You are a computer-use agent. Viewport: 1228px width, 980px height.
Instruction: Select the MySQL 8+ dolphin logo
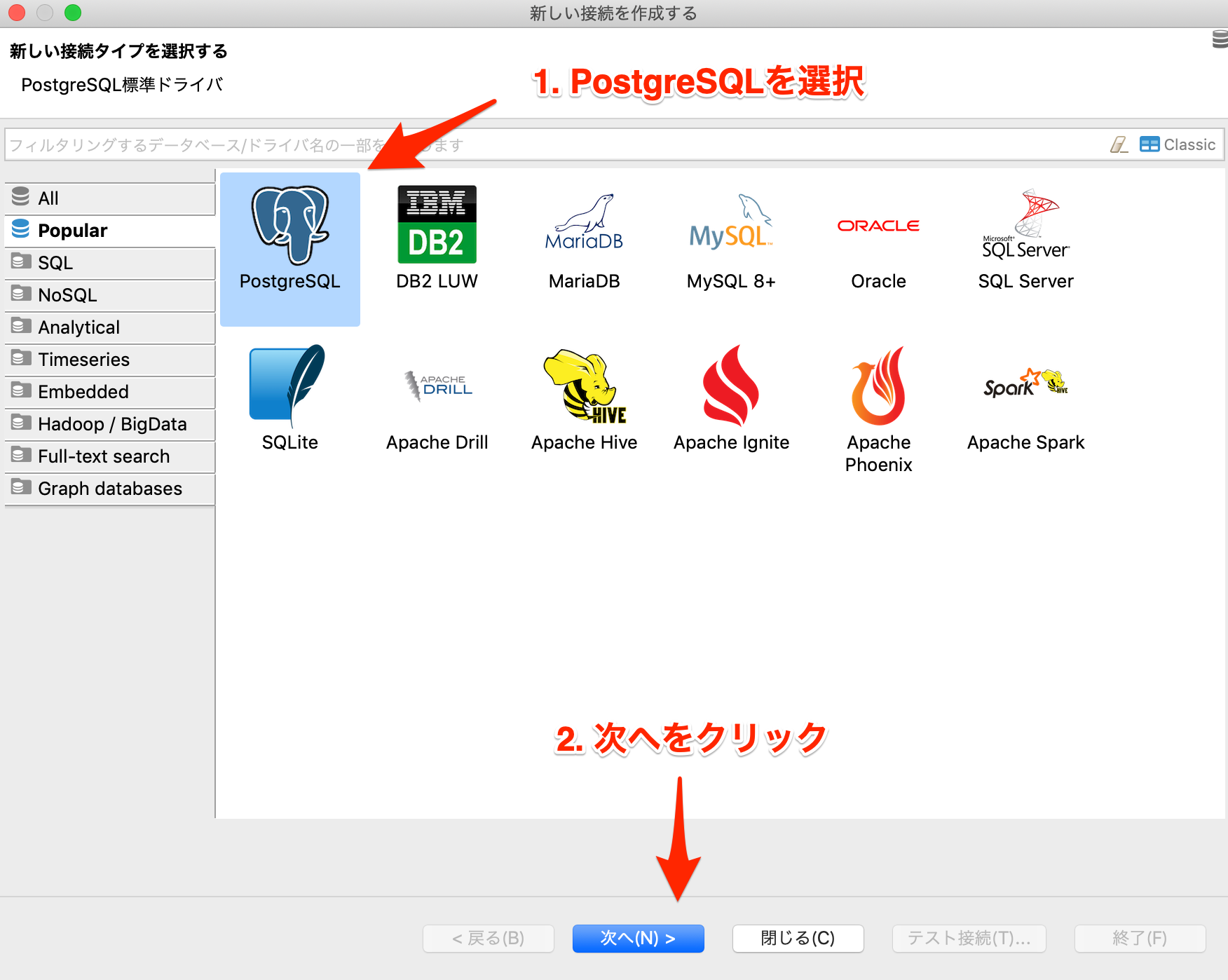coord(732,222)
